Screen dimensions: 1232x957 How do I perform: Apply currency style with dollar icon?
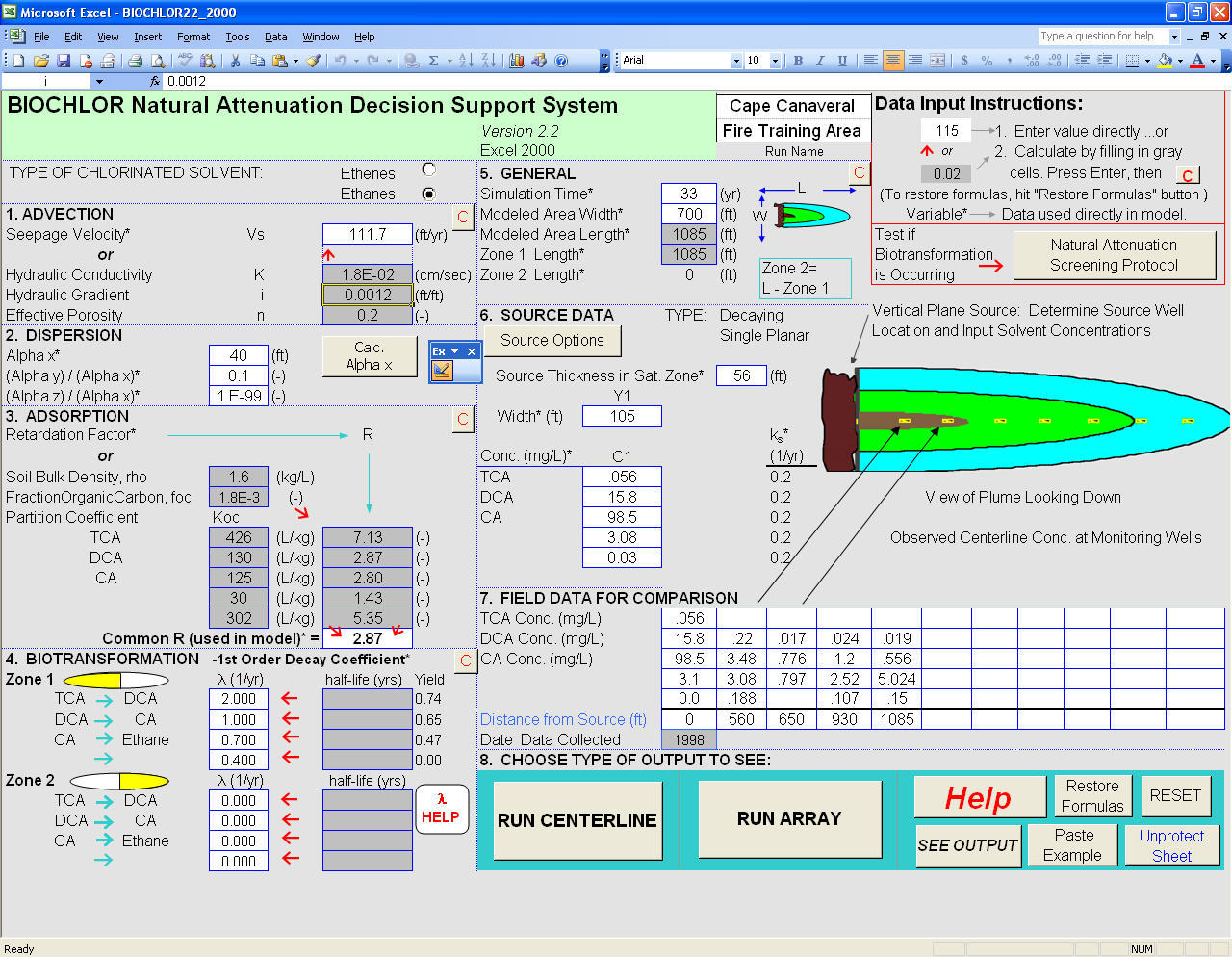[x=964, y=61]
